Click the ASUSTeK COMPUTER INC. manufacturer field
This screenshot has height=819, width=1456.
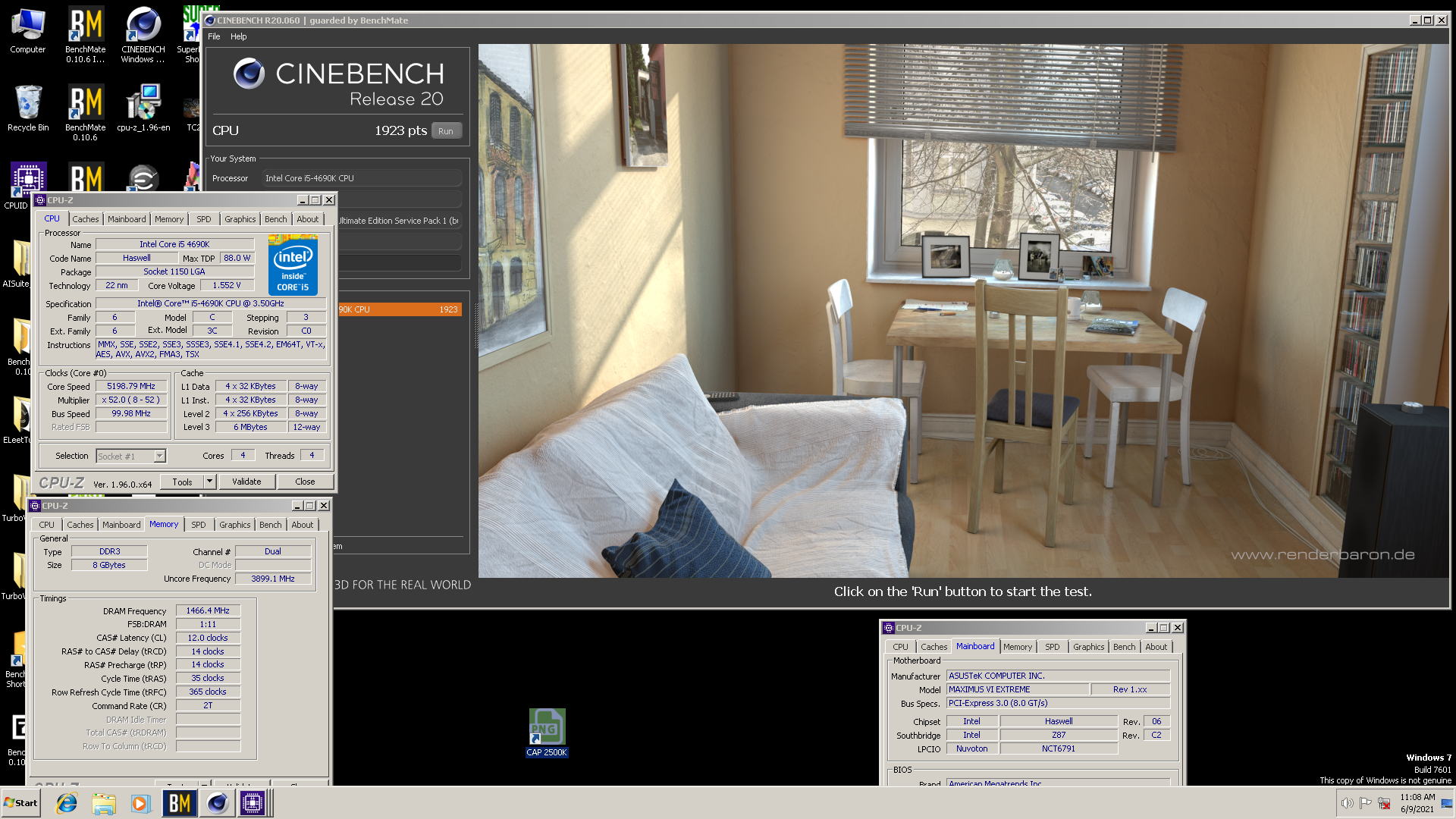point(1058,676)
